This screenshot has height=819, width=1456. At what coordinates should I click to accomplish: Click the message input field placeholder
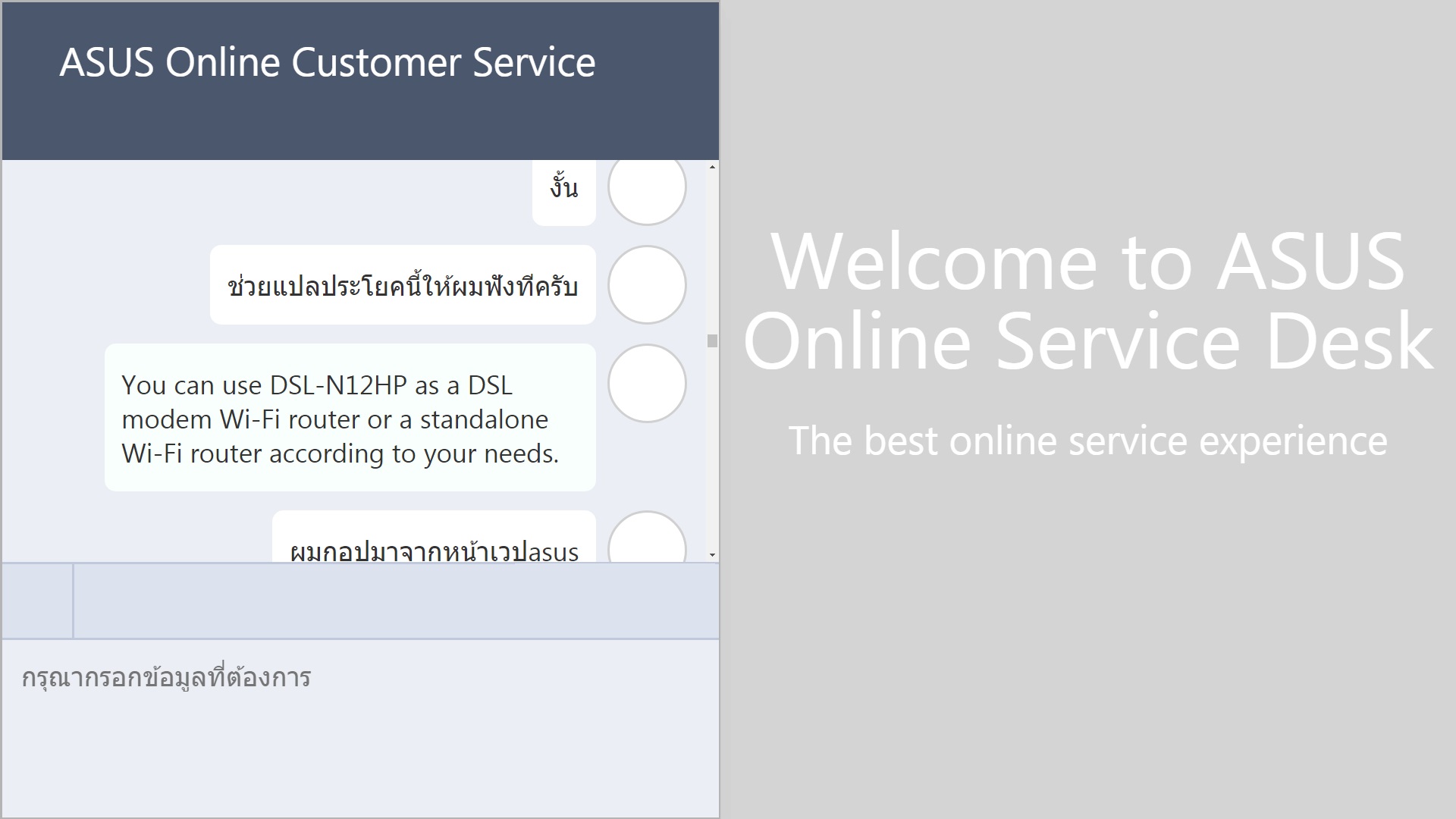166,677
